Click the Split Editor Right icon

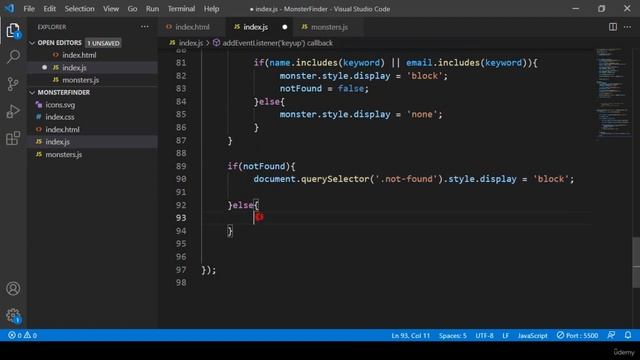click(613, 27)
